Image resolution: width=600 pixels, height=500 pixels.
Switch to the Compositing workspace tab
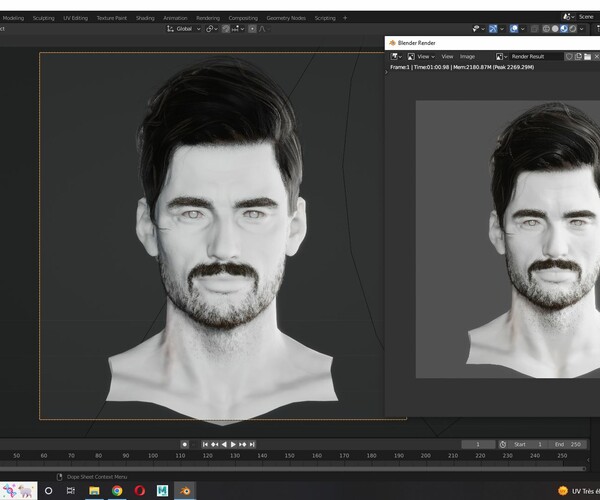coord(243,18)
